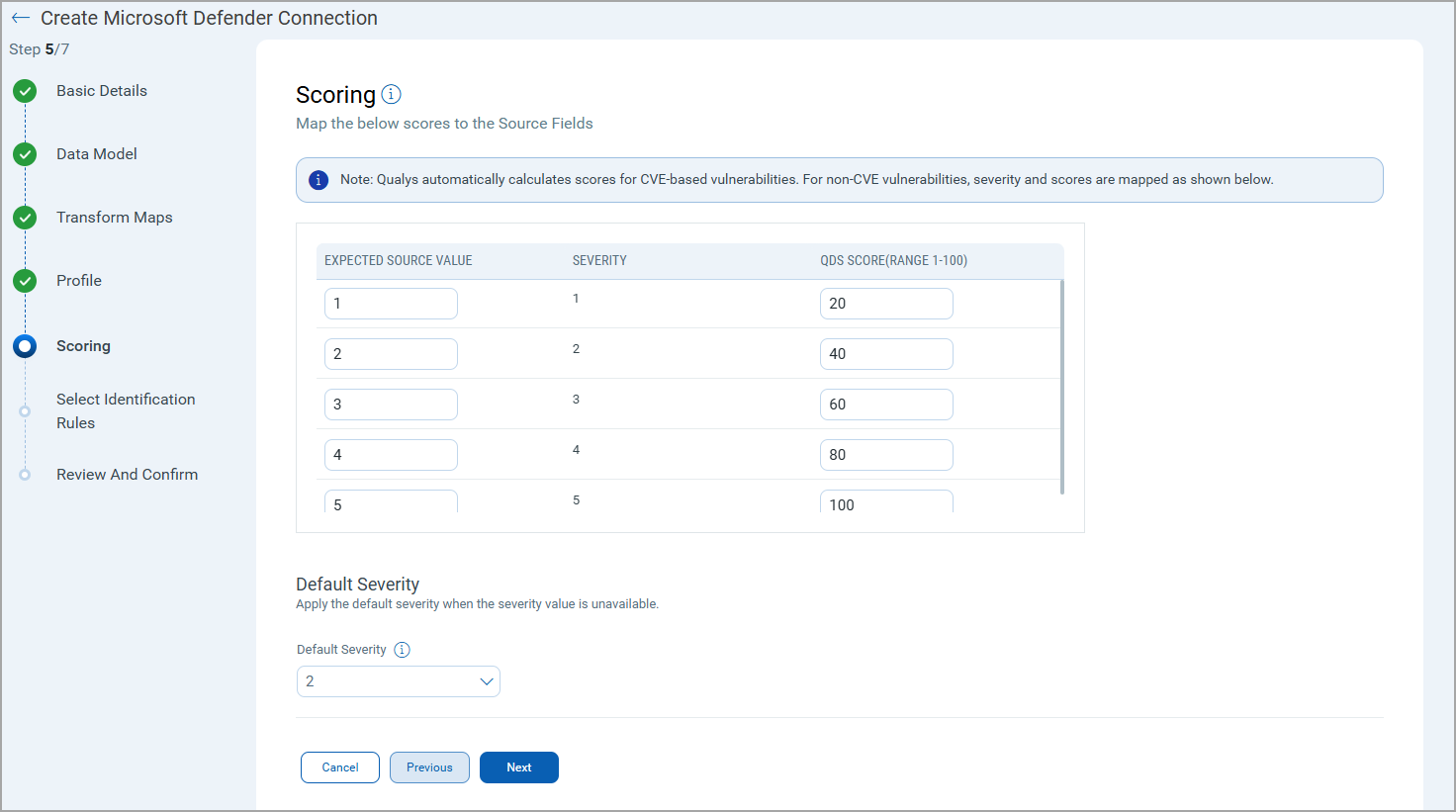The image size is (1456, 812).
Task: Click the green checkmark for Basic Details
Action: tap(25, 91)
